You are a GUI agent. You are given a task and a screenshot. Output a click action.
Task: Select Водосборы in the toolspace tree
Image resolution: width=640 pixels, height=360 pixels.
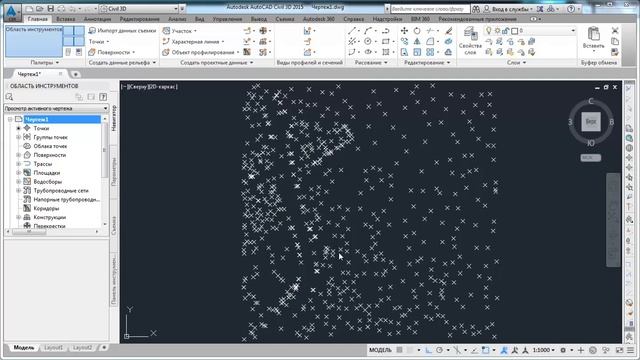click(48, 182)
